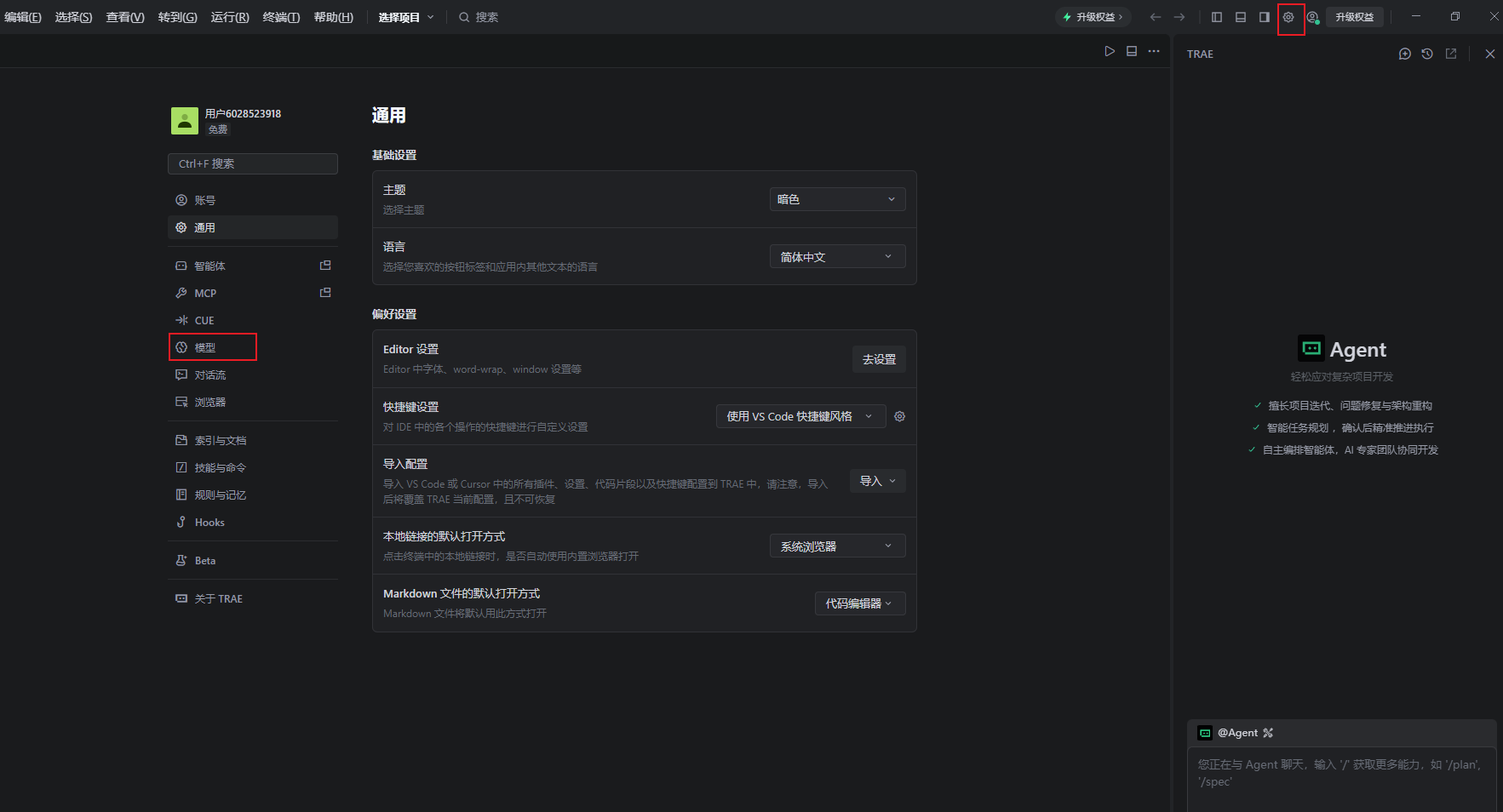
Task: Select Beta in settings sidebar
Action: tap(253, 560)
